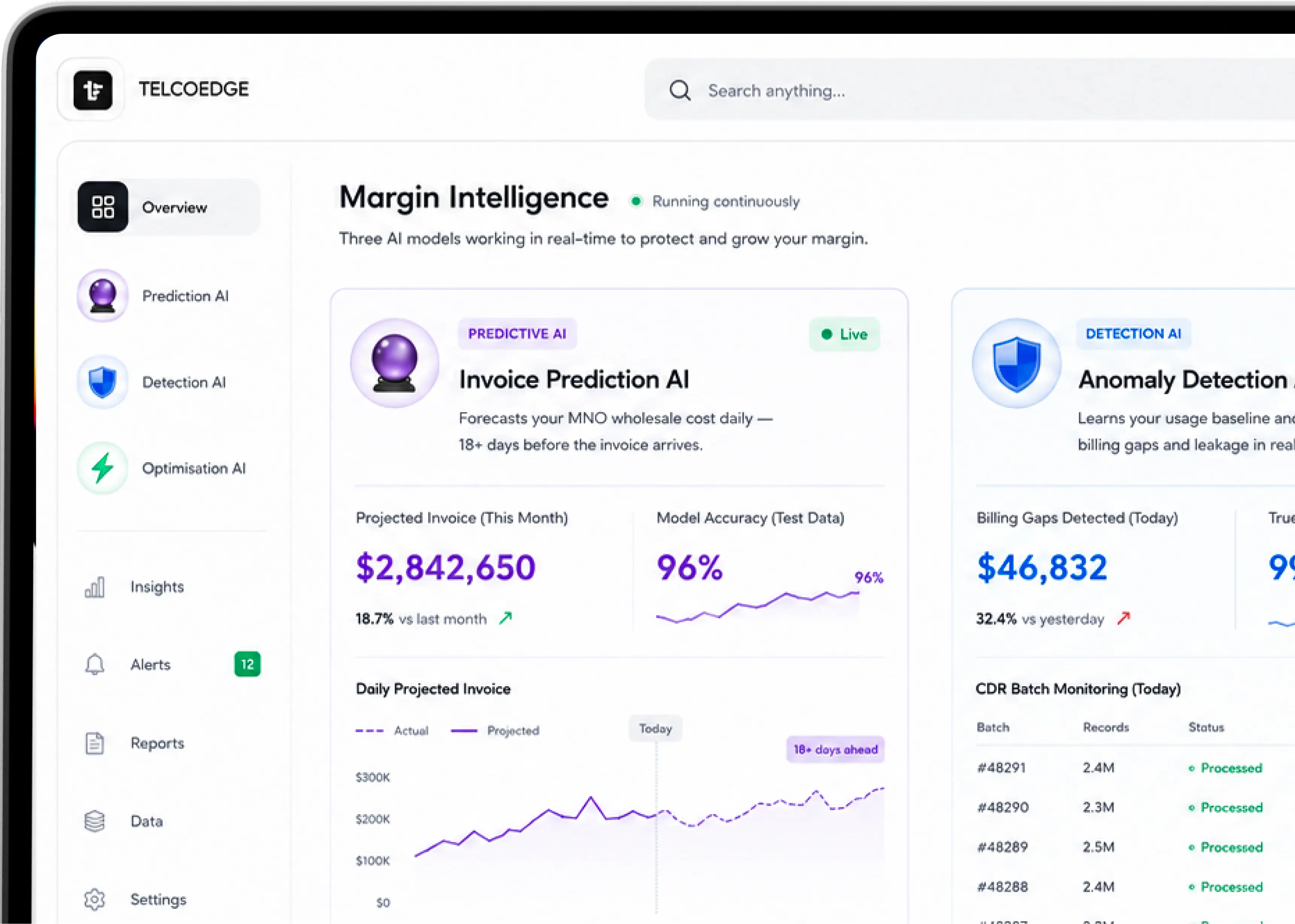The height and width of the screenshot is (924, 1295).
Task: Click batch number #48290
Action: pyautogui.click(x=1002, y=807)
